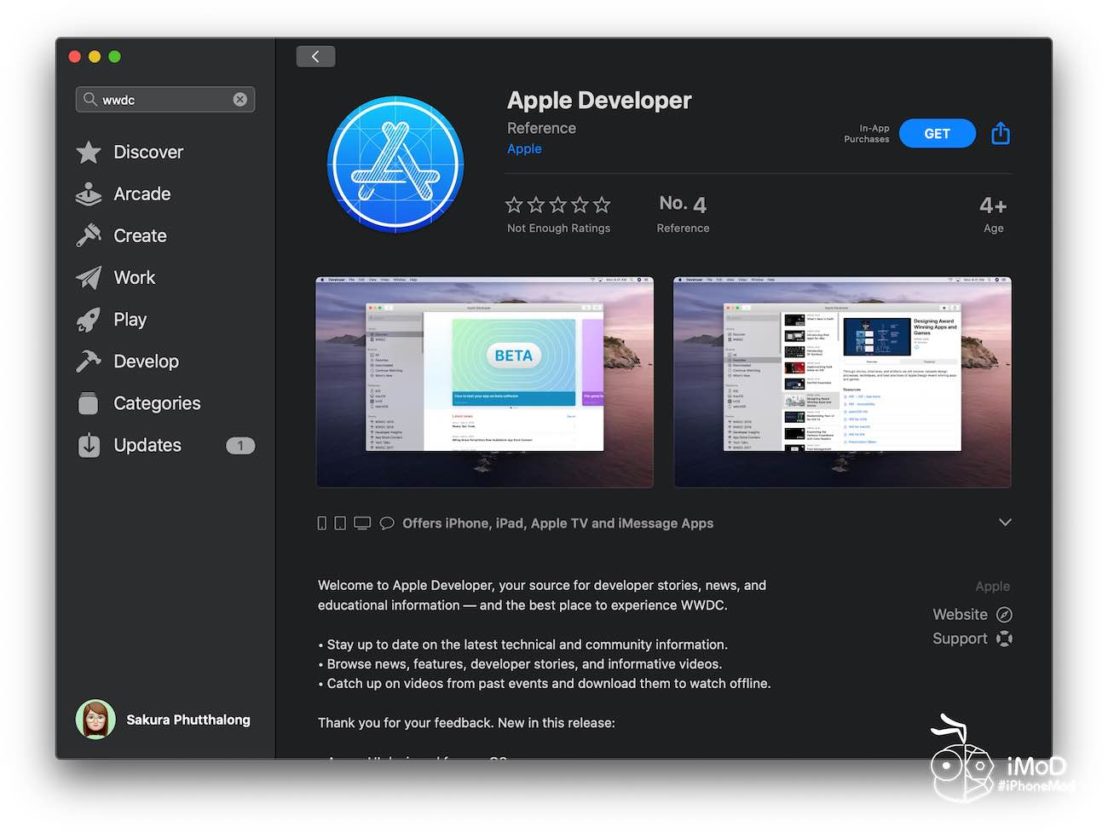Screen dimensions: 1108x833
Task: Select Discover in the sidebar
Action: tap(148, 152)
